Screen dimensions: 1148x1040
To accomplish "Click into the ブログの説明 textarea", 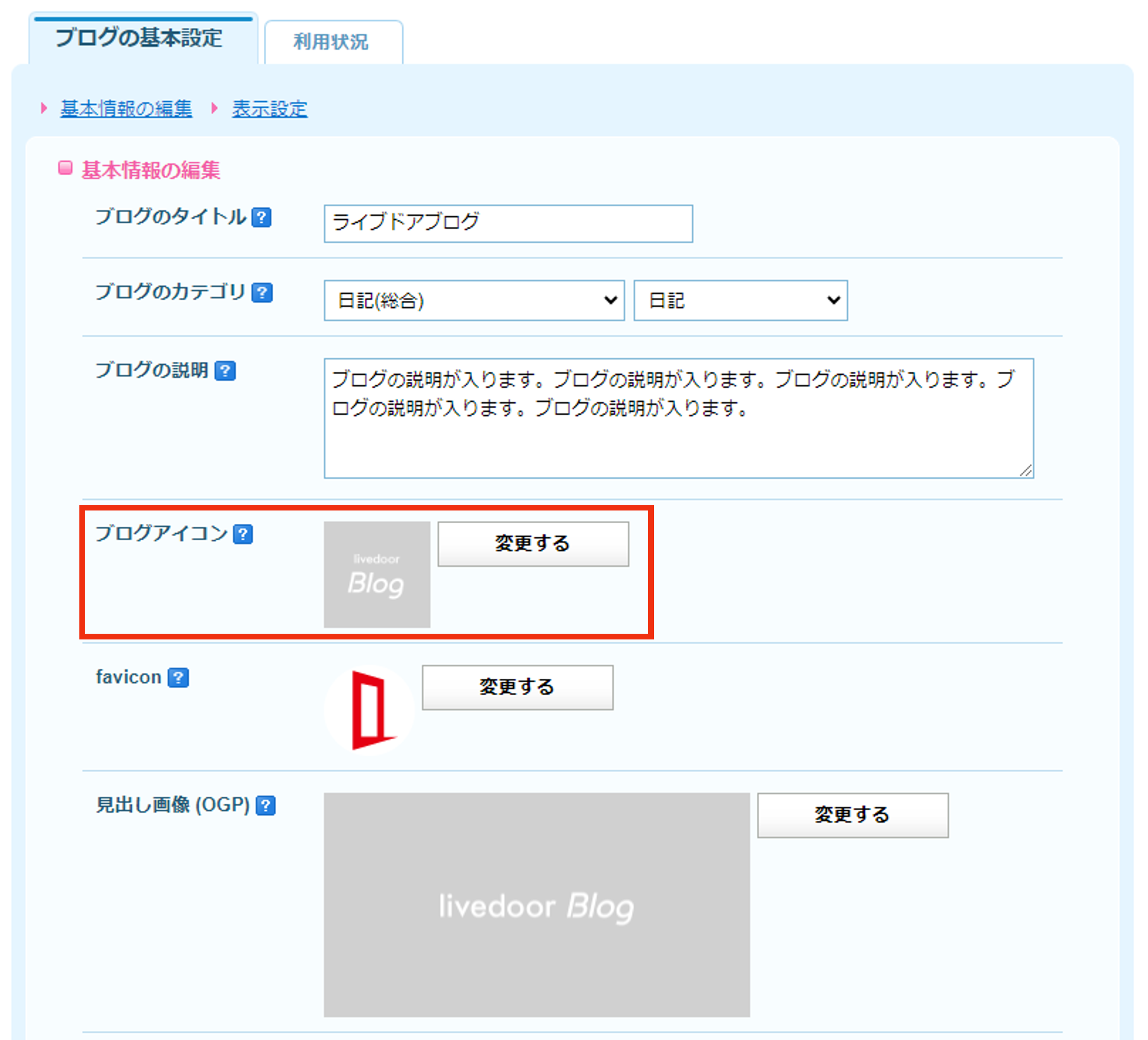I will coord(679,418).
